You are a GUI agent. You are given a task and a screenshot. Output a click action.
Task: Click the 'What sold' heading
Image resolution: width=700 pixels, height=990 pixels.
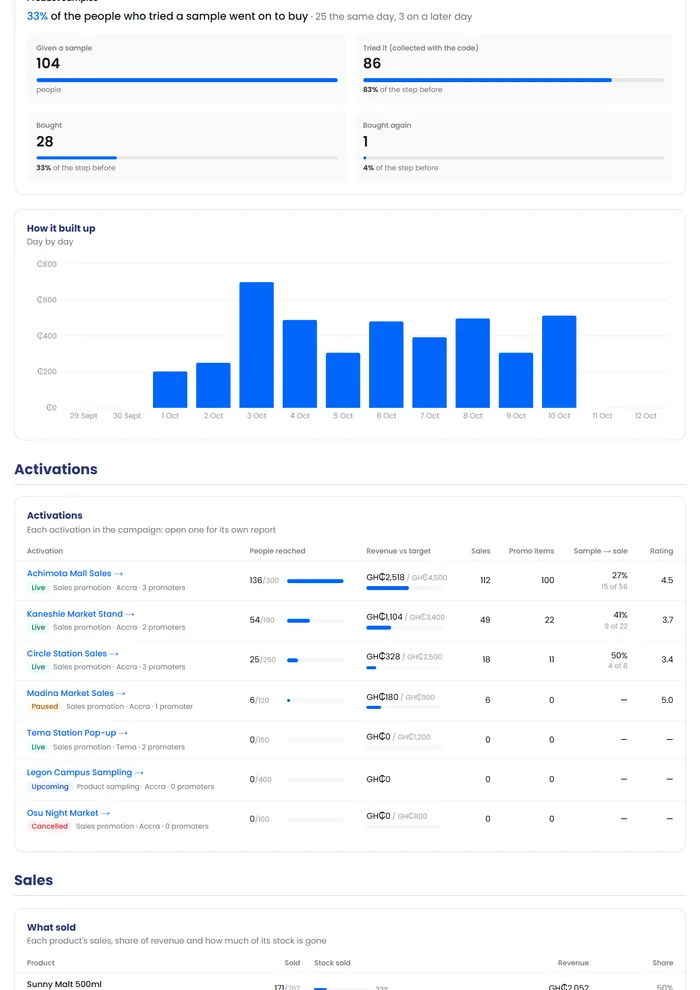point(51,927)
